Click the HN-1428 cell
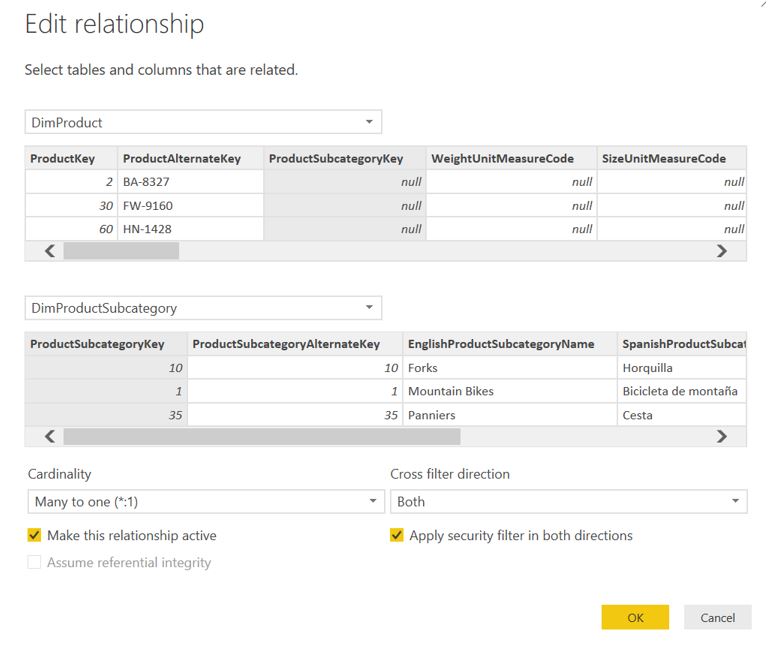This screenshot has width=775, height=657. (x=190, y=229)
